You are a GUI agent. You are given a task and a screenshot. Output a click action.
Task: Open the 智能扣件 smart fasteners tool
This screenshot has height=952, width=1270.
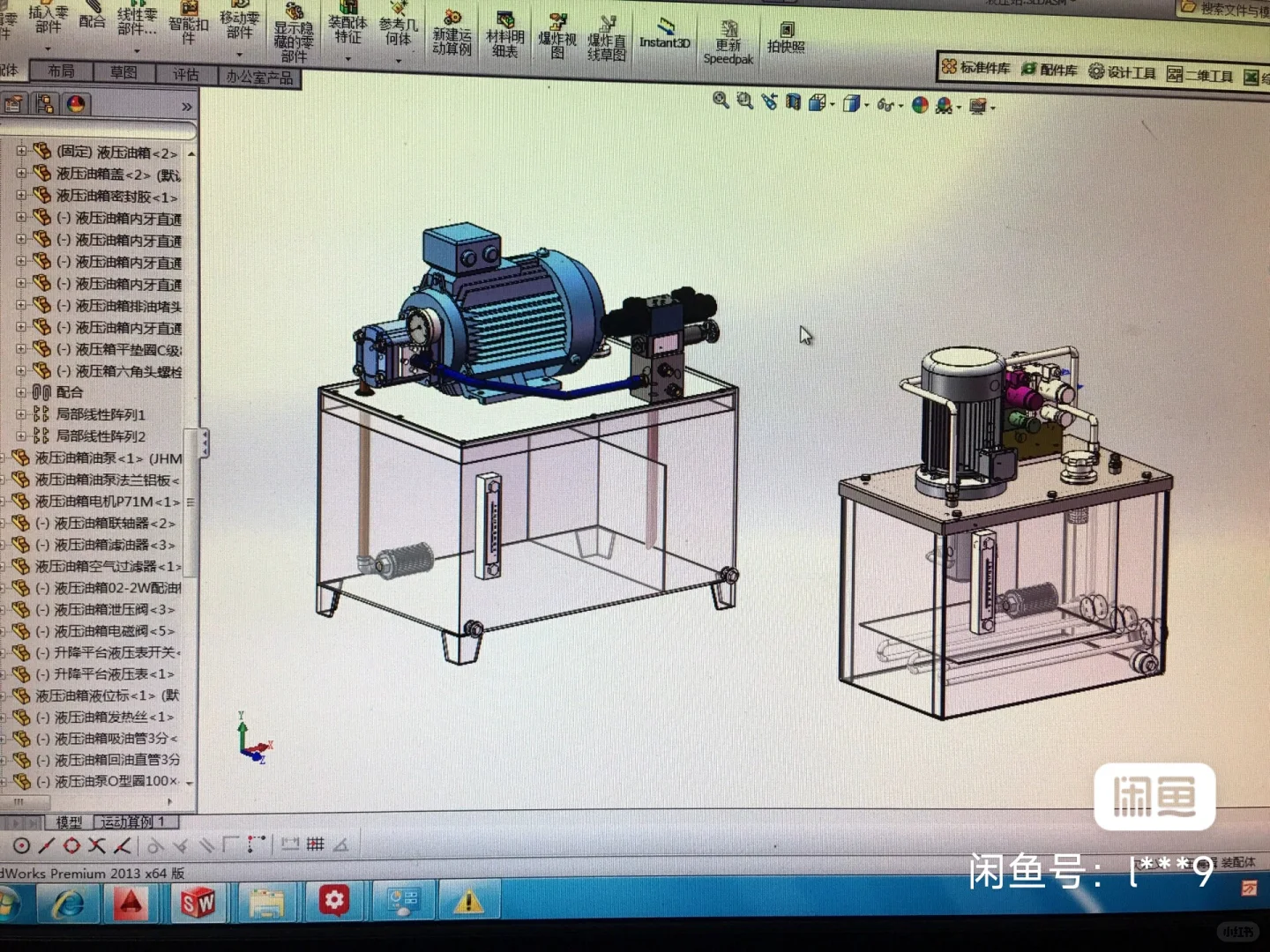click(x=188, y=23)
